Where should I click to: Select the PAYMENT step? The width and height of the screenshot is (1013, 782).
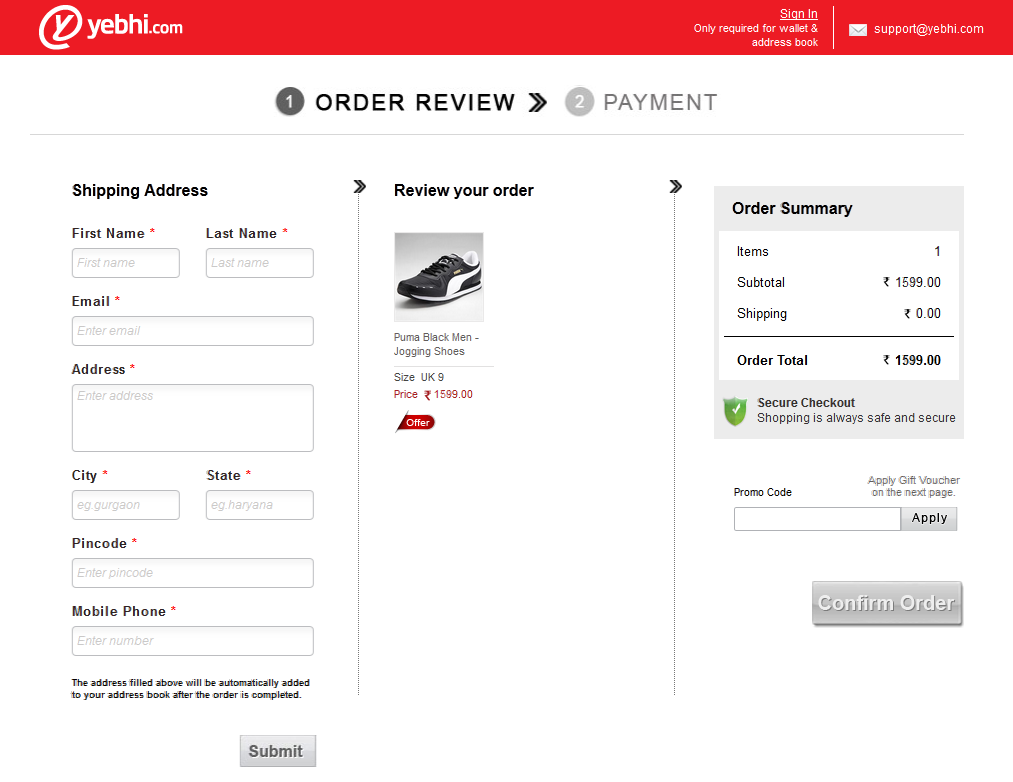click(x=660, y=102)
